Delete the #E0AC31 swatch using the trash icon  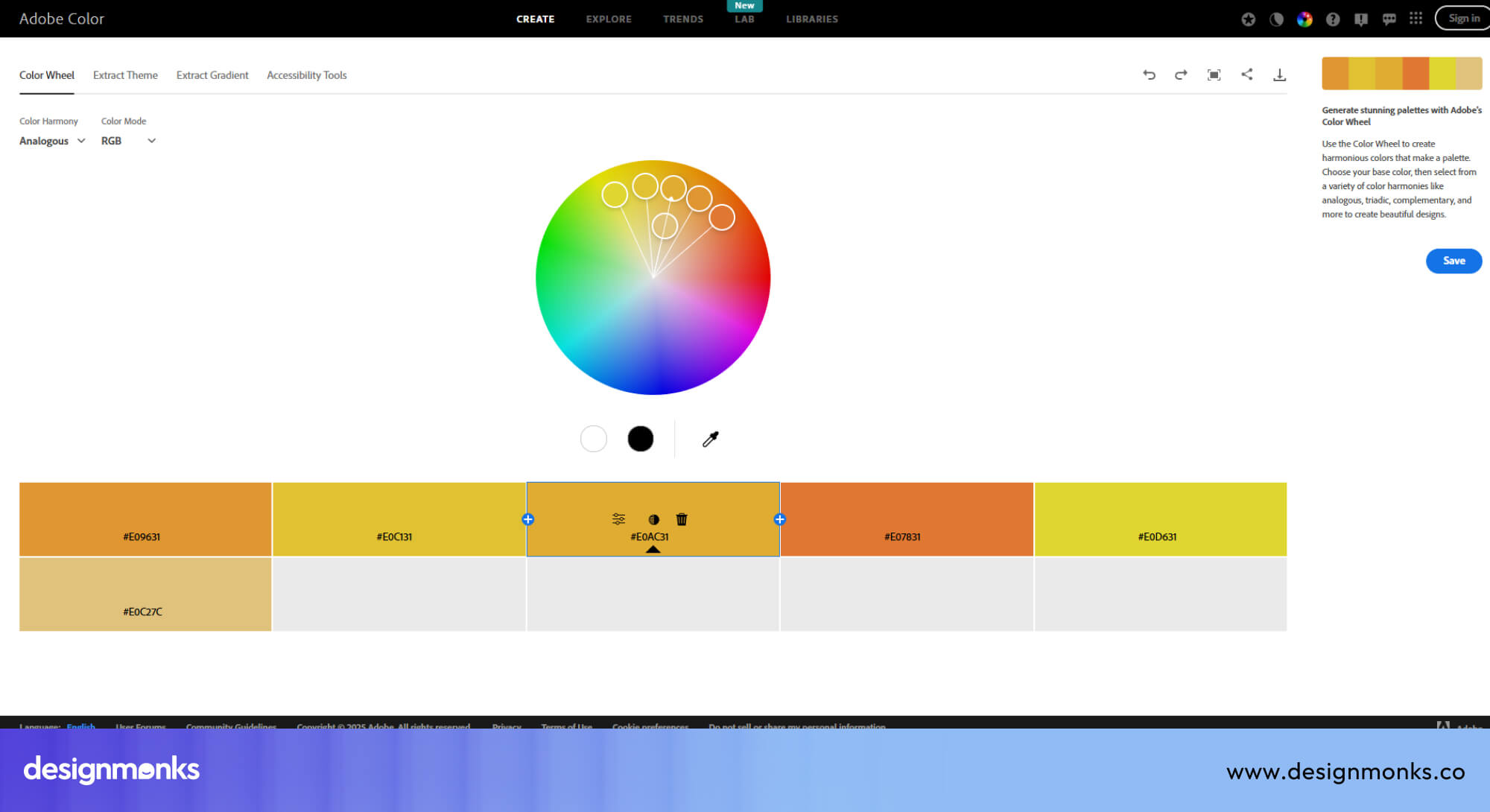pos(682,519)
